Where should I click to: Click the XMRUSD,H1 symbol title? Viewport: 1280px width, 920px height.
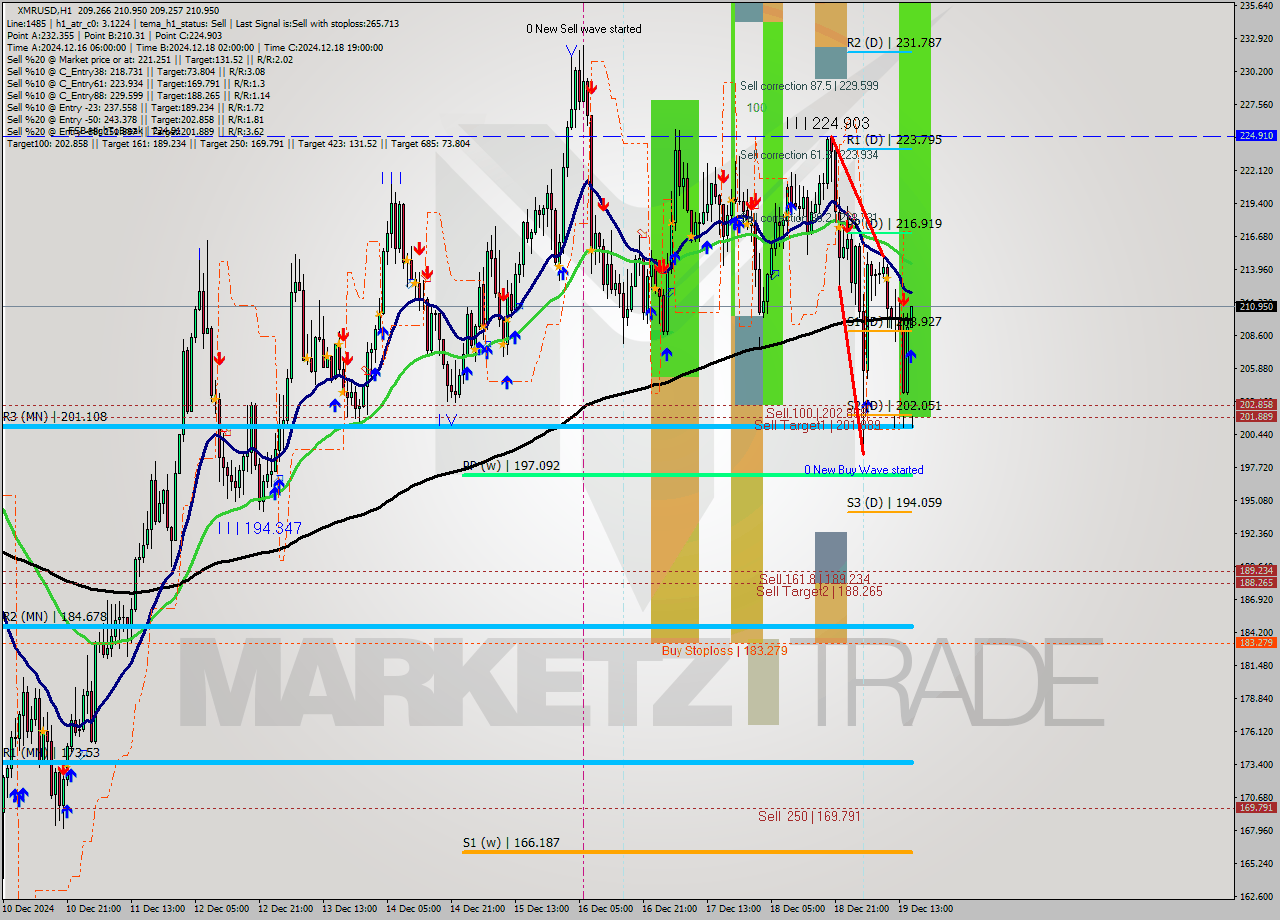click(x=45, y=10)
